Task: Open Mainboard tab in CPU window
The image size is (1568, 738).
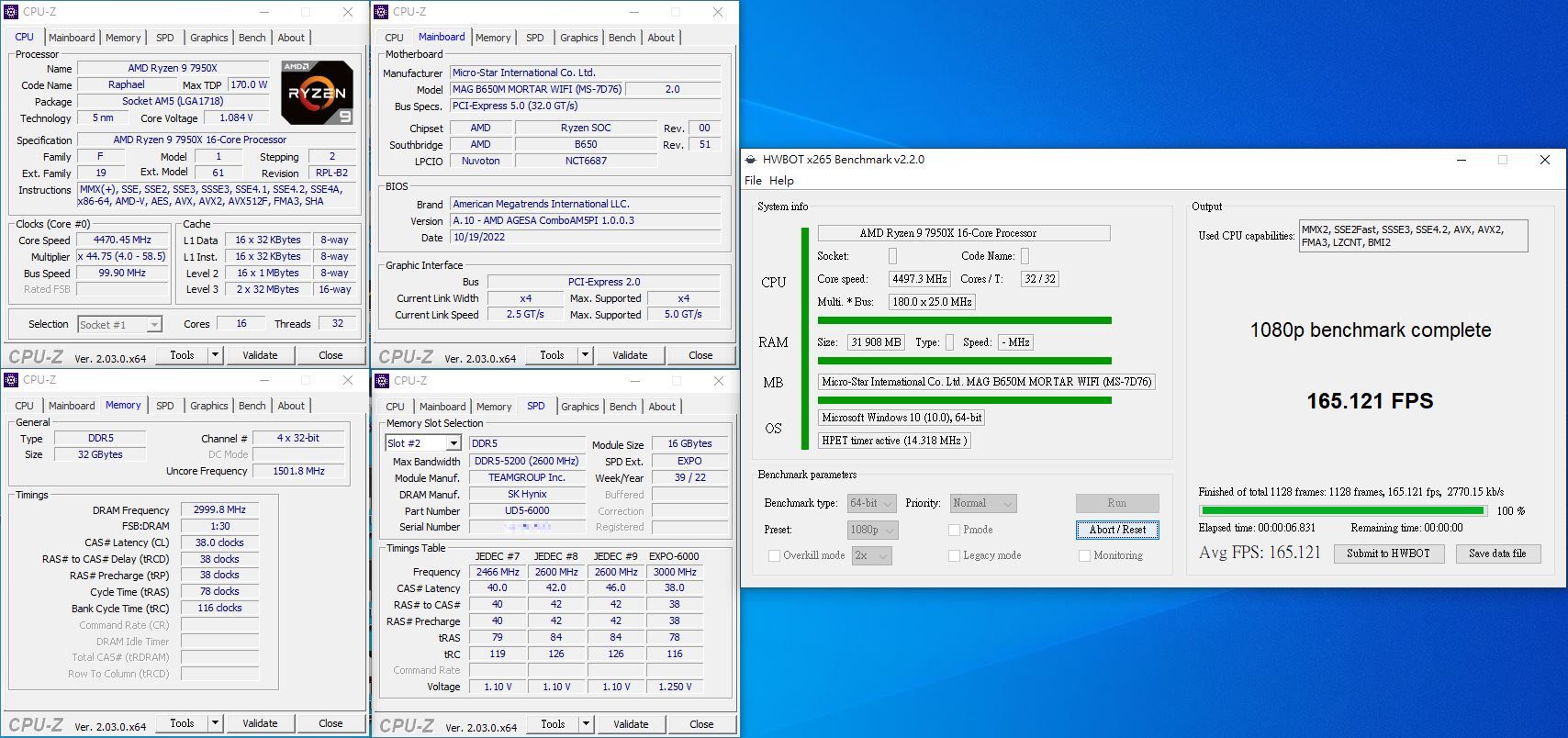Action: (x=72, y=38)
